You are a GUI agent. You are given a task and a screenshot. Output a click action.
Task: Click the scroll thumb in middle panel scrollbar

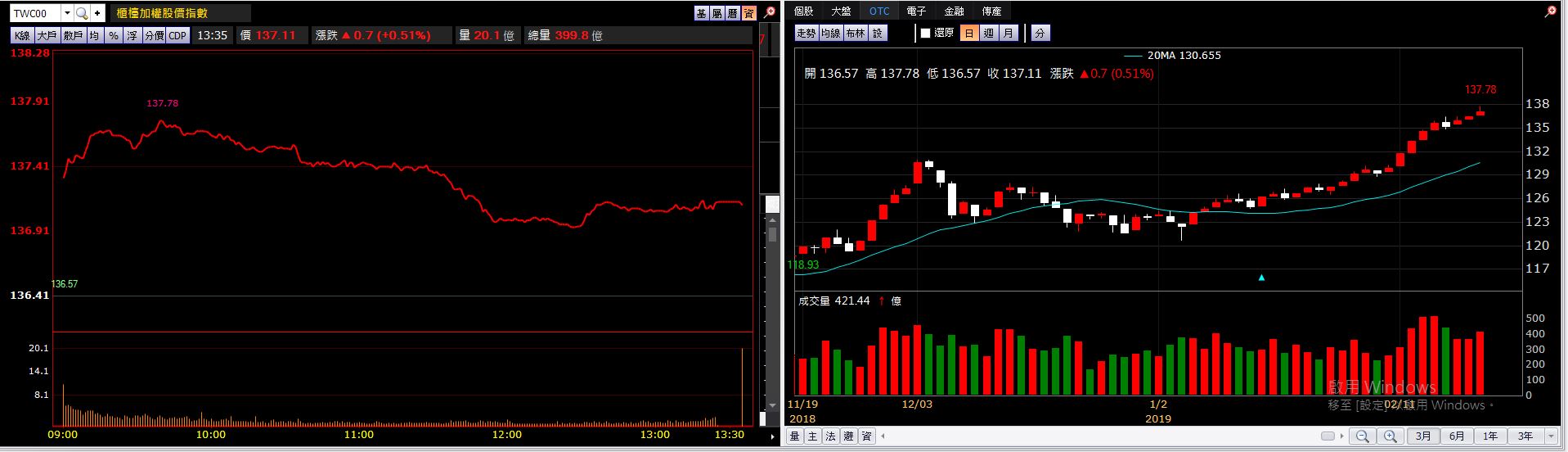pyautogui.click(x=772, y=235)
